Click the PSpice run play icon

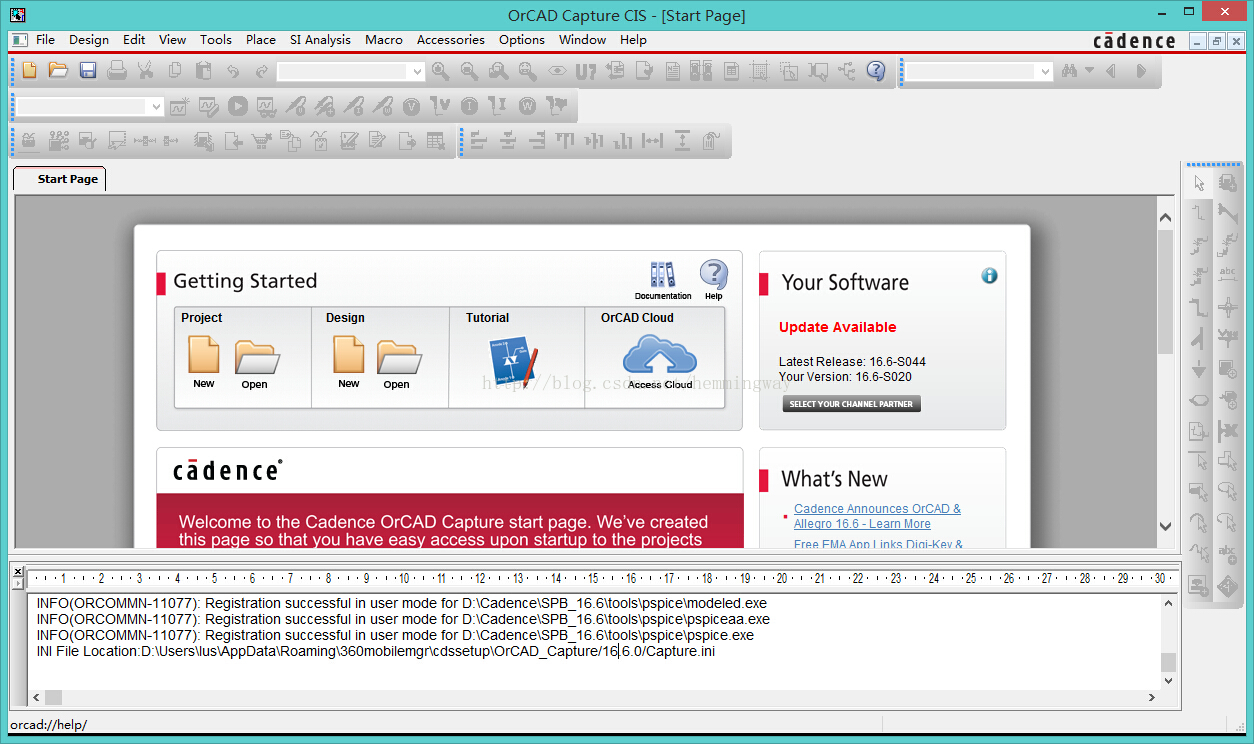[237, 105]
